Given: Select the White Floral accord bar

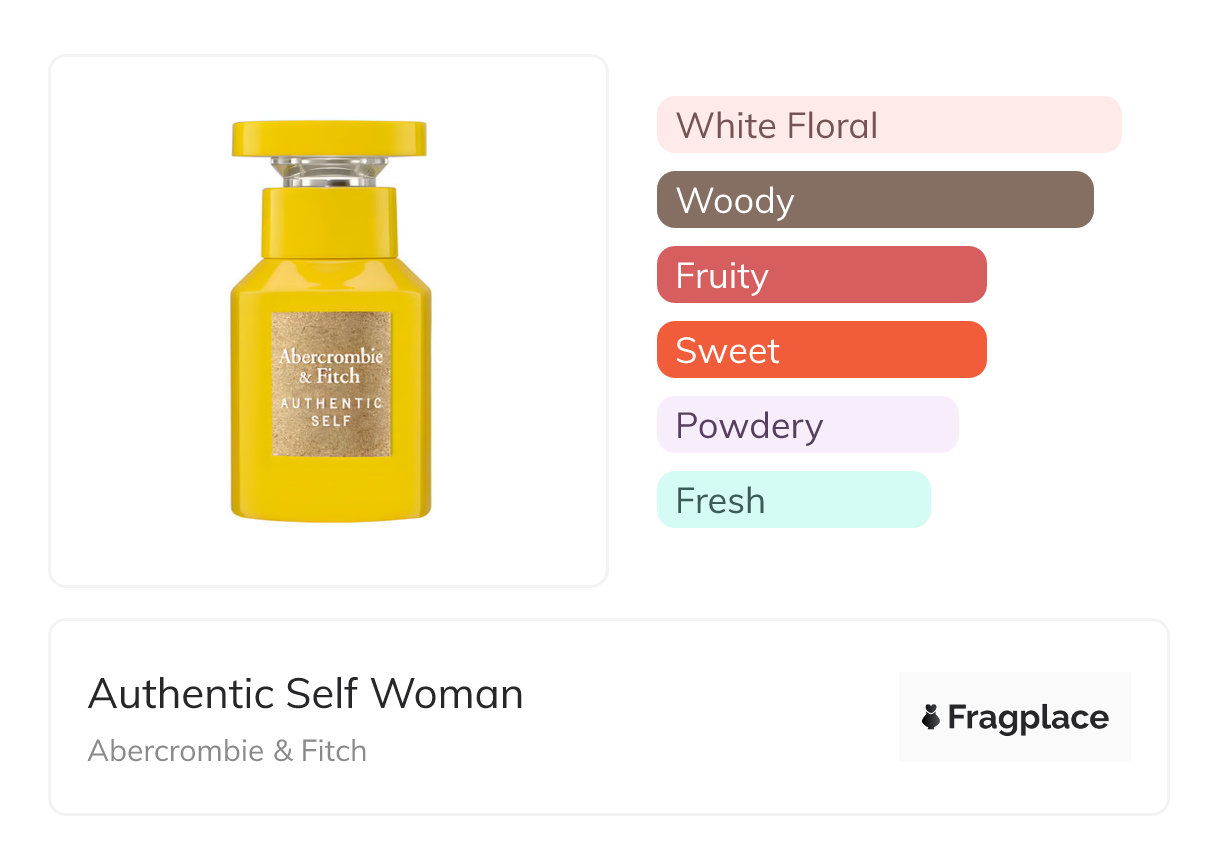Looking at the screenshot, I should pyautogui.click(x=888, y=125).
